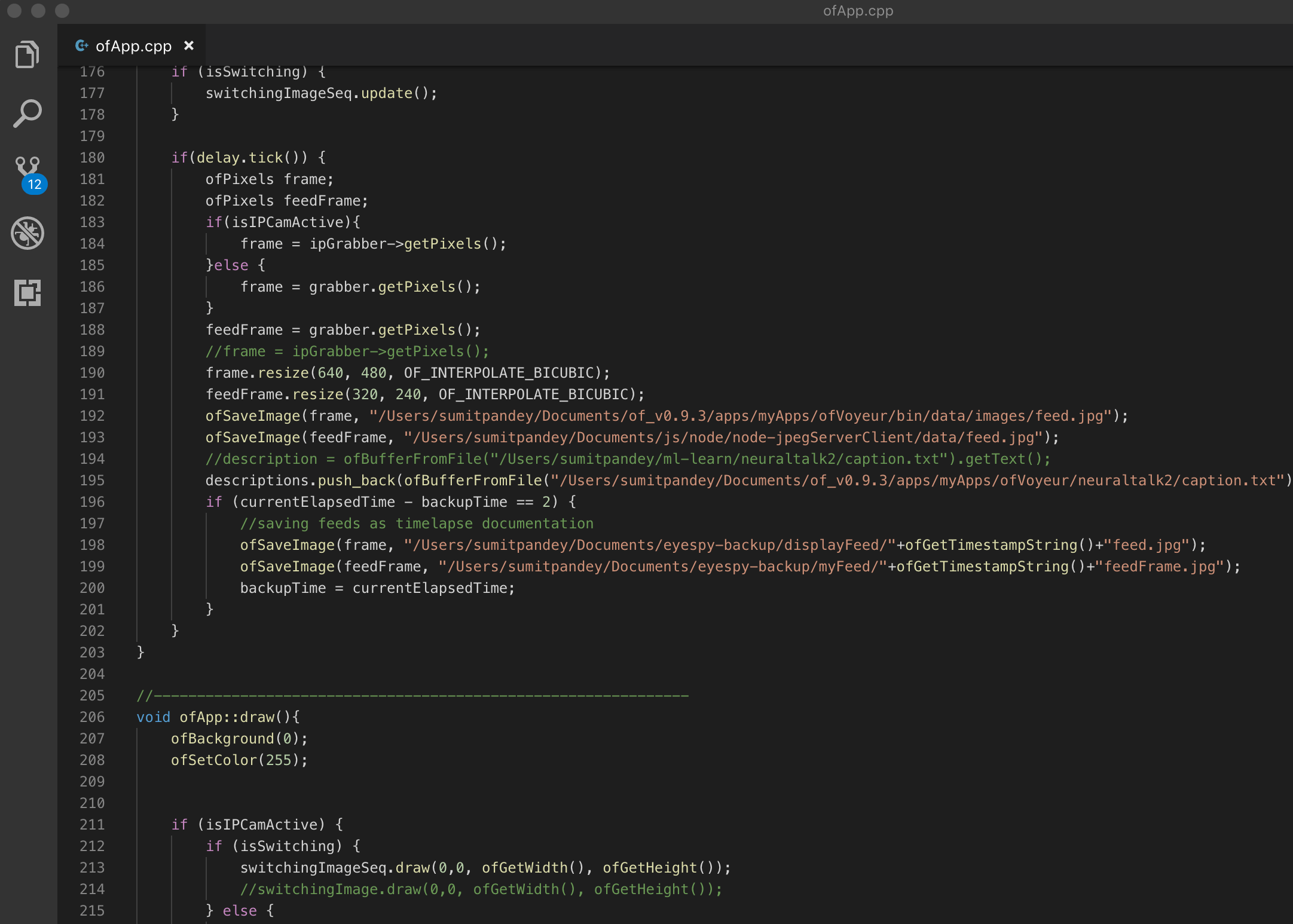Viewport: 1293px width, 924px height.
Task: Open the Extensions view icon
Action: (27, 293)
